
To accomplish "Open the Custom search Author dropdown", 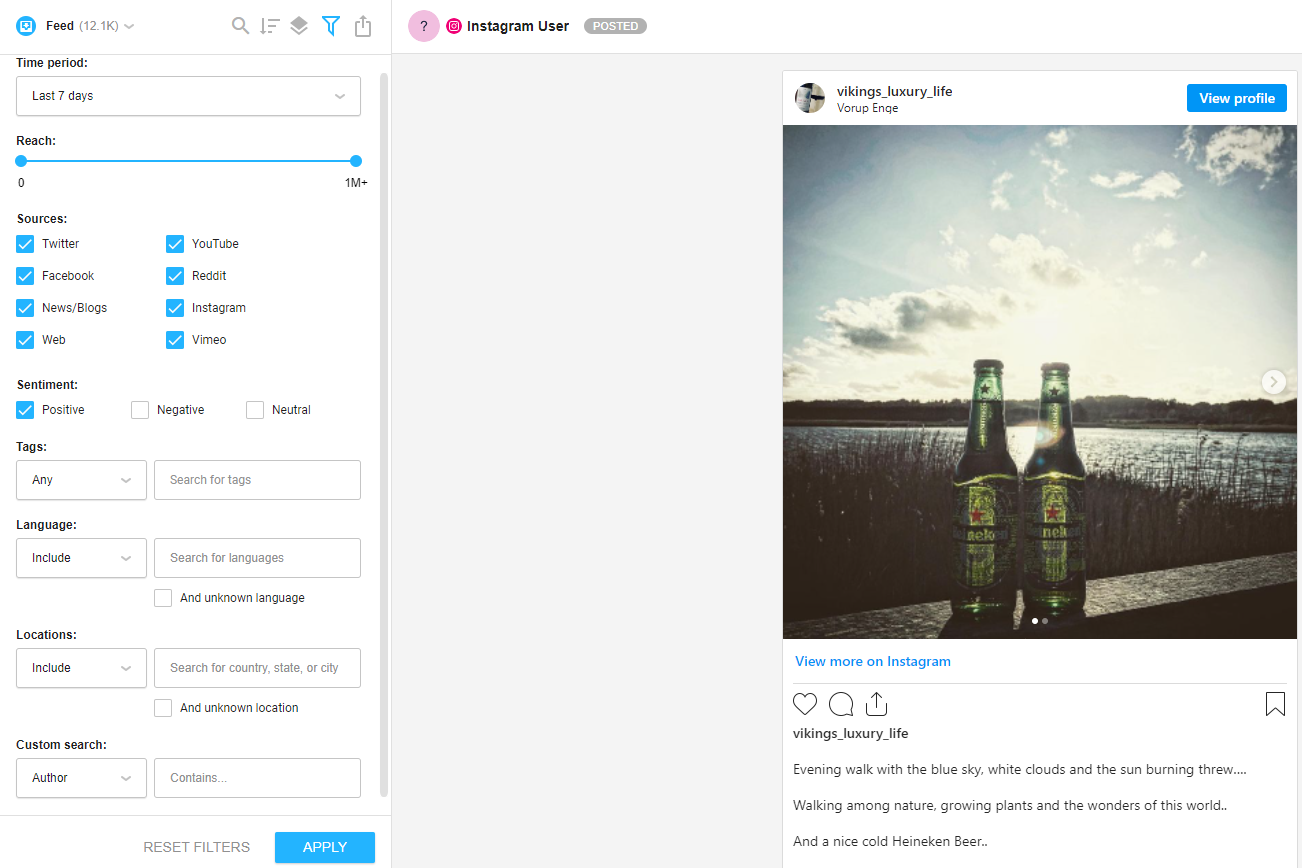I will click(81, 778).
